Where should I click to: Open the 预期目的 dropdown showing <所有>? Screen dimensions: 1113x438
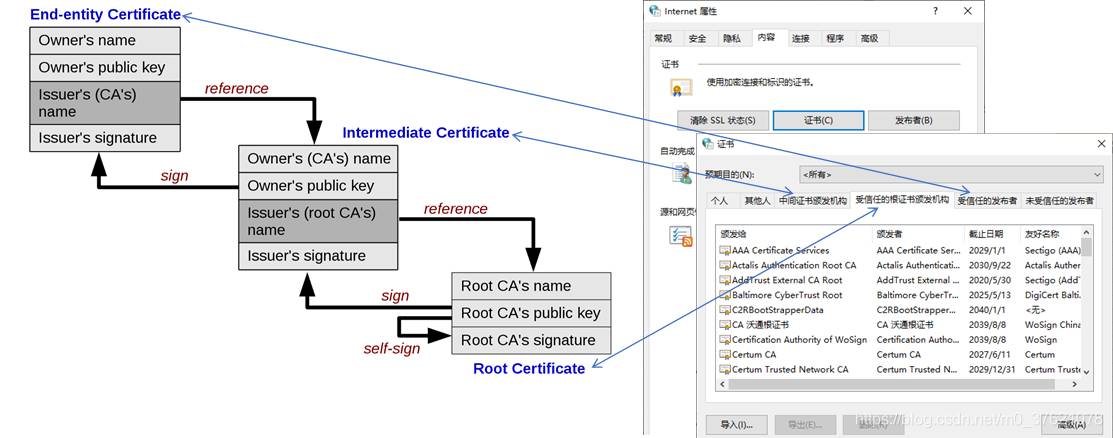(951, 175)
